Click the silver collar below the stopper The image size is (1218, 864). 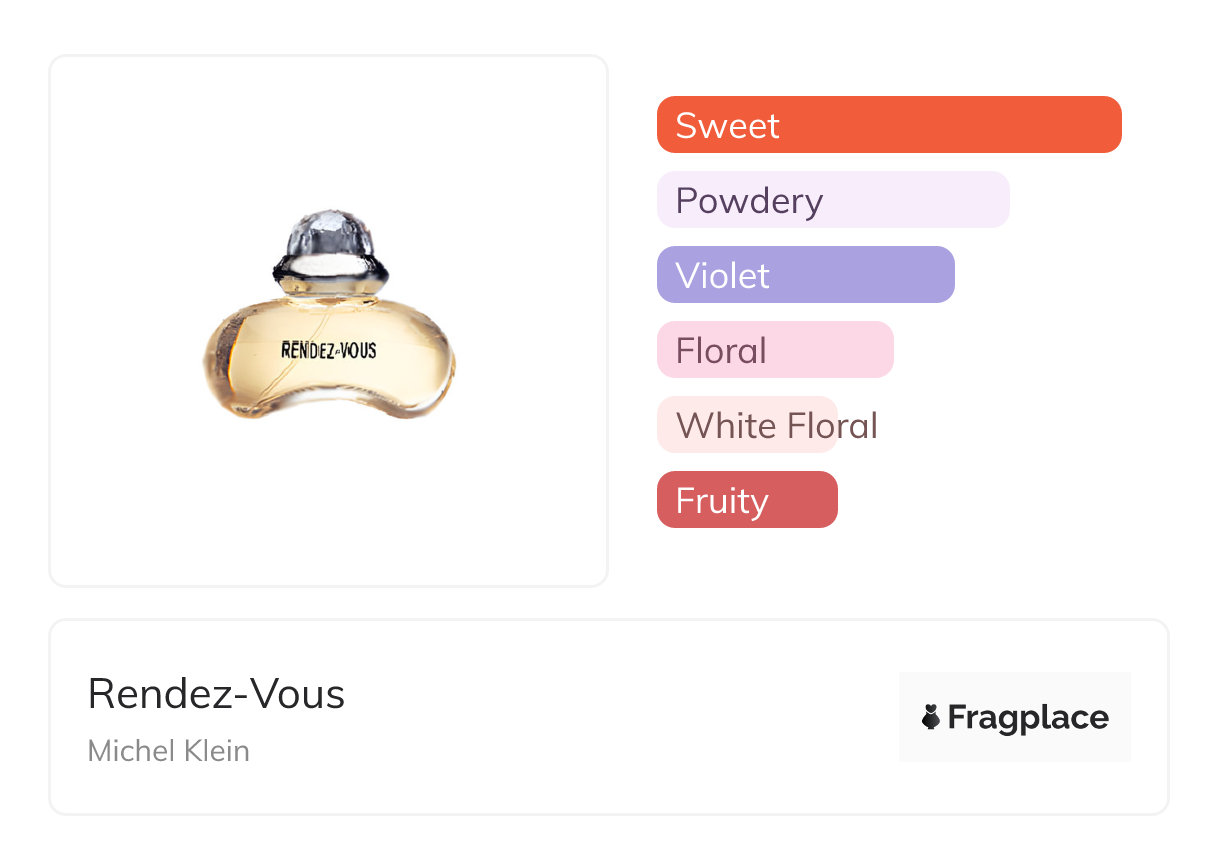coord(329,270)
